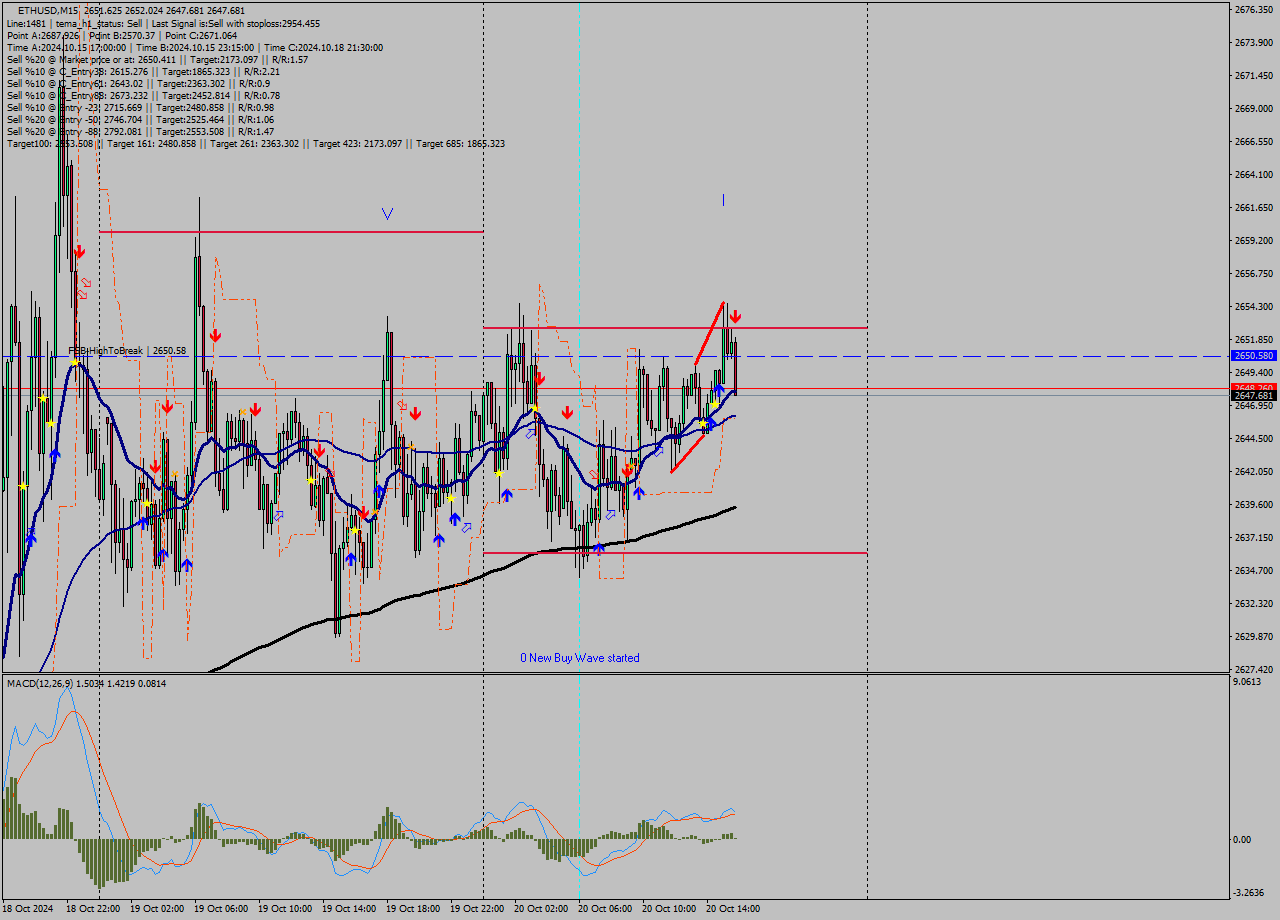Click the '20 Oct 02:00' time axis label
Viewport: 1280px width, 920px height.
click(541, 909)
